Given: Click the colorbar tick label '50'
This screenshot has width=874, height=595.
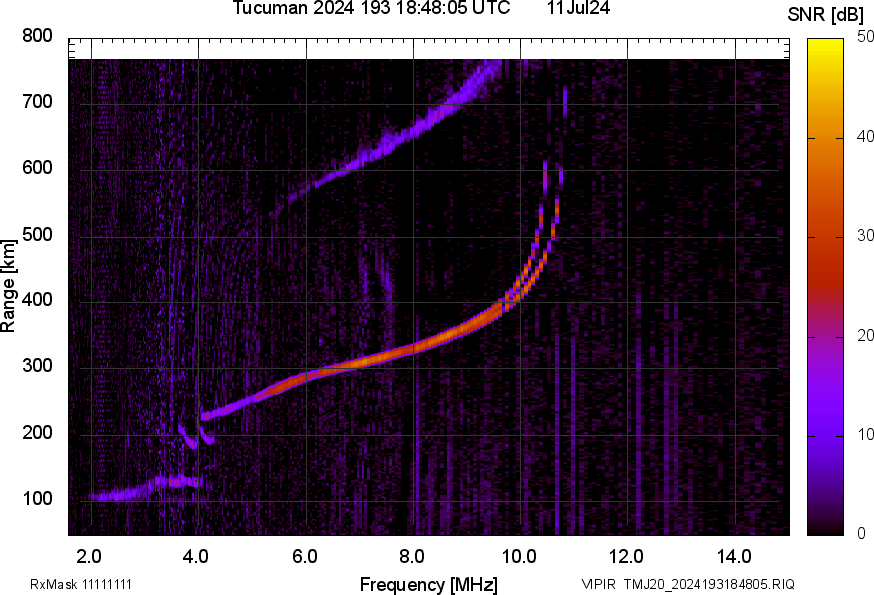Looking at the screenshot, I should click(865, 37).
